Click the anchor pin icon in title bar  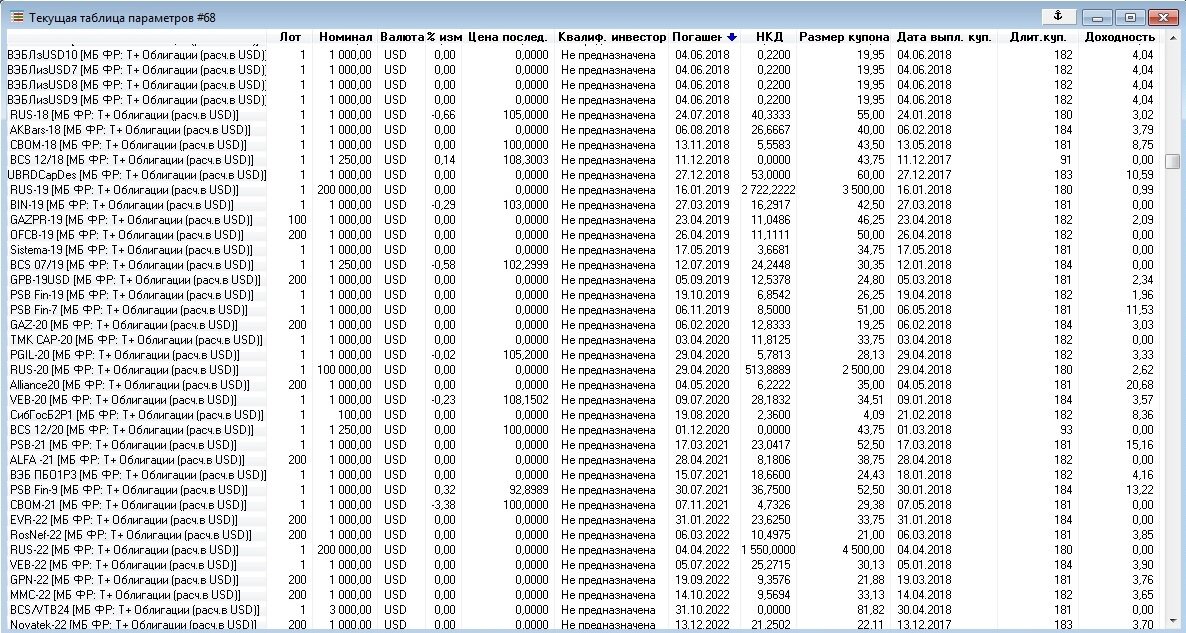pyautogui.click(x=1058, y=16)
